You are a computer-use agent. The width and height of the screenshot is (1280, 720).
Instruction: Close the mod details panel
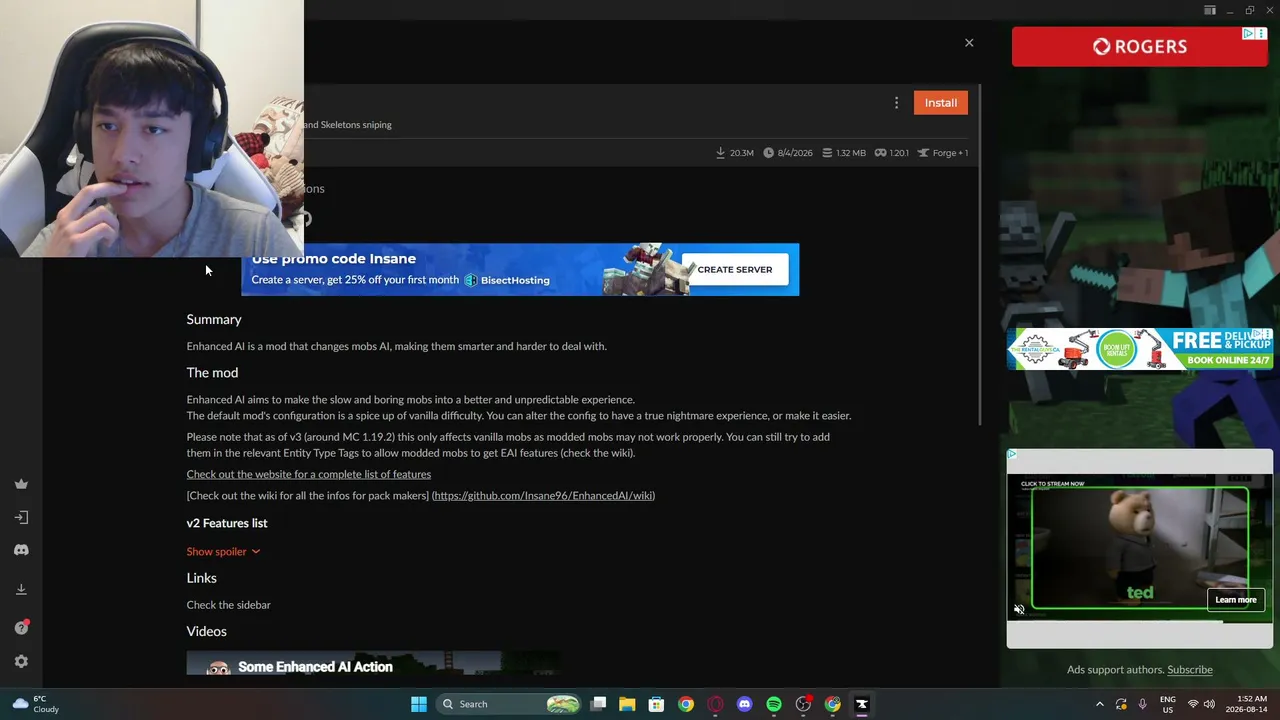click(x=969, y=43)
